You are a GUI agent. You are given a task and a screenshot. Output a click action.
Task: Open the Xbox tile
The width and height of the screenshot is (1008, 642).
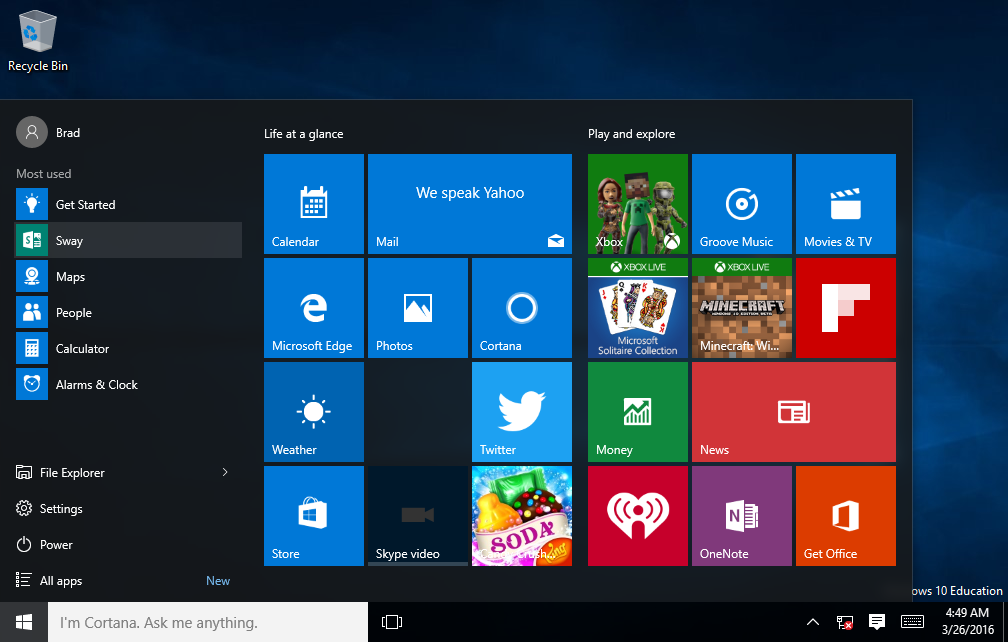point(638,204)
